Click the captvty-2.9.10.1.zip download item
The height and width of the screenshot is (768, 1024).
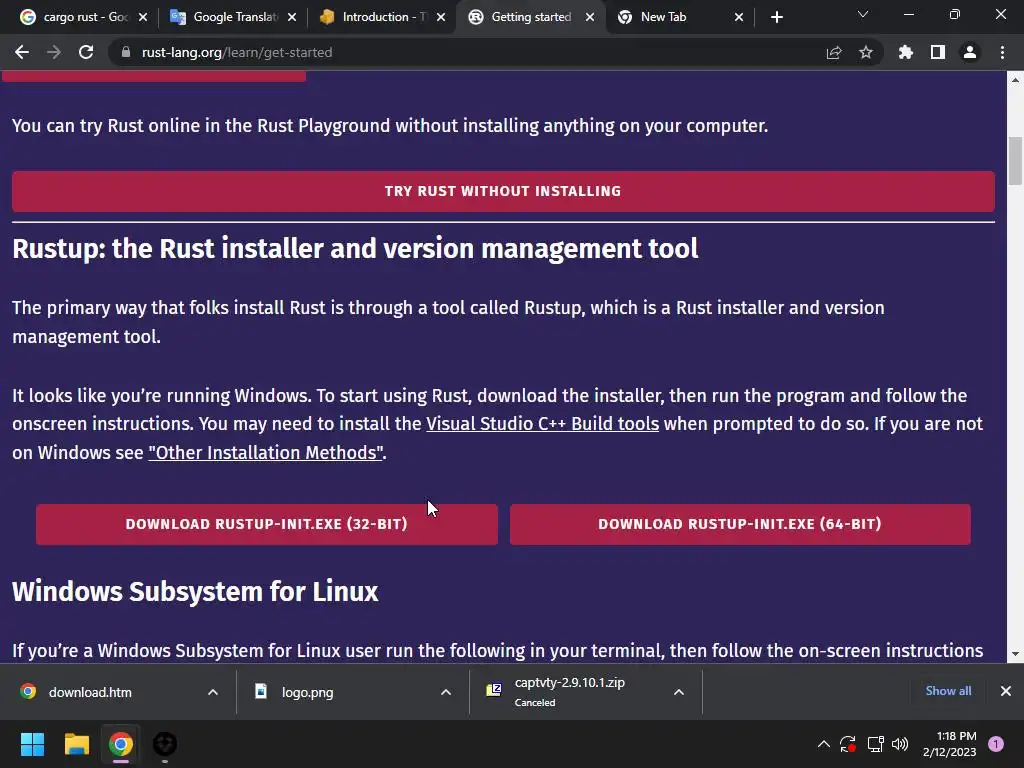click(569, 692)
